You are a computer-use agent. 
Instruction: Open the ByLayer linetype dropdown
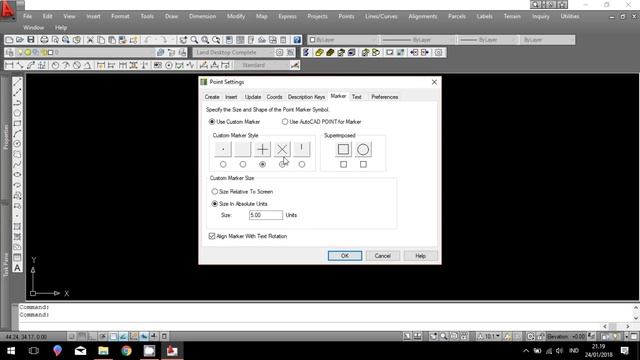(x=418, y=40)
